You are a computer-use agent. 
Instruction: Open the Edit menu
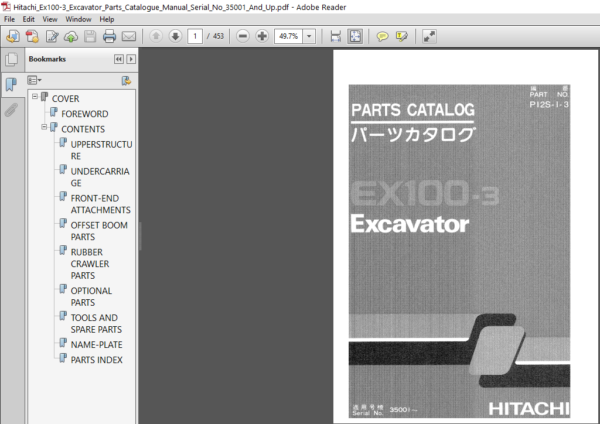click(28, 19)
